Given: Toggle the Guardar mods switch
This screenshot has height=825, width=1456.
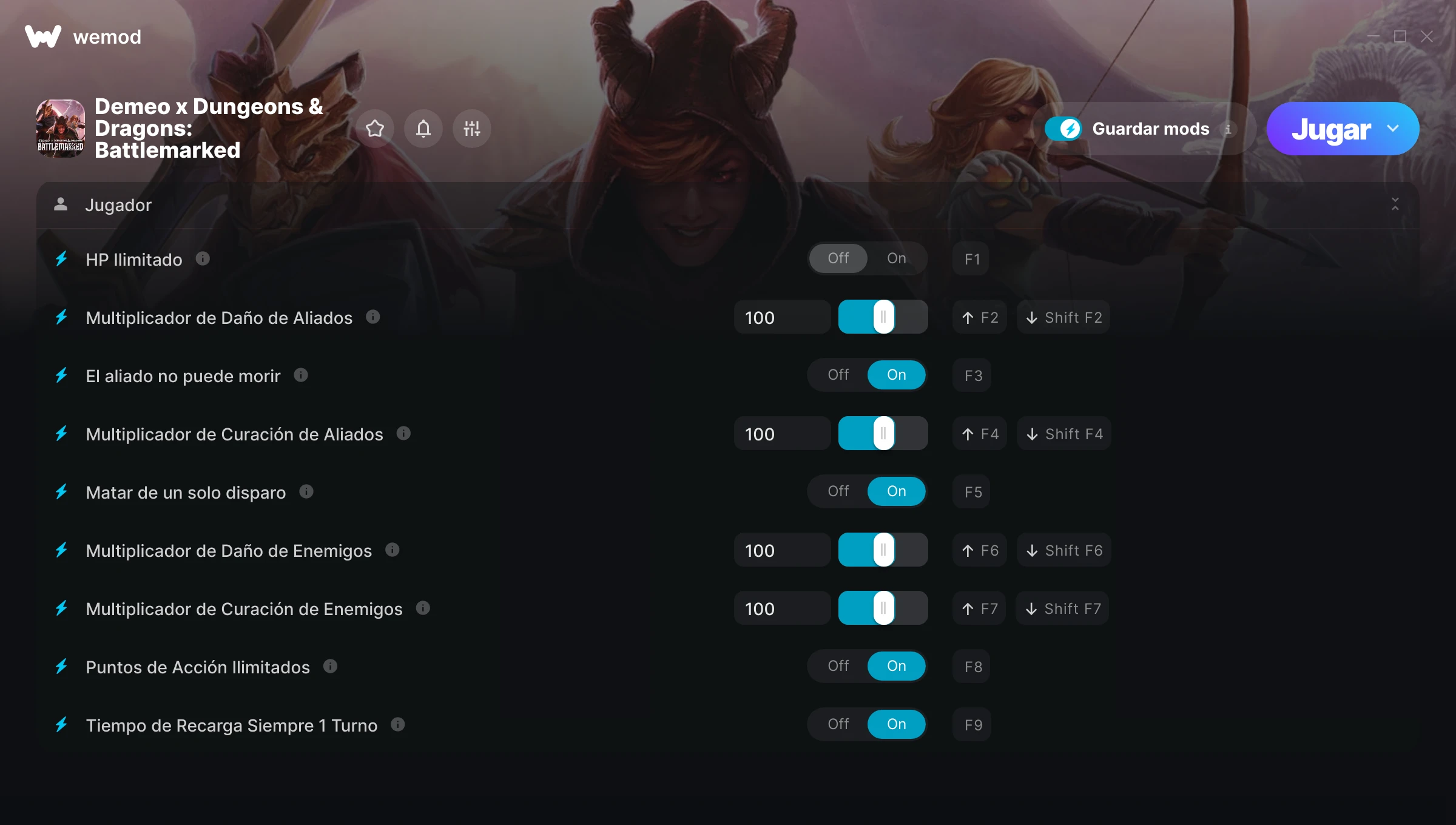Looking at the screenshot, I should coord(1063,129).
